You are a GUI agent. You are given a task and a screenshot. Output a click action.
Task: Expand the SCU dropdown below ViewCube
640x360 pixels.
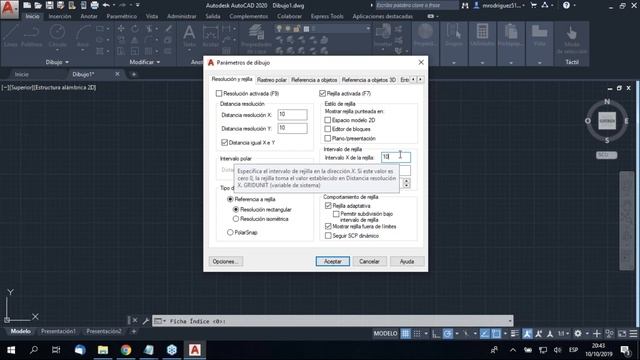[x=607, y=155]
